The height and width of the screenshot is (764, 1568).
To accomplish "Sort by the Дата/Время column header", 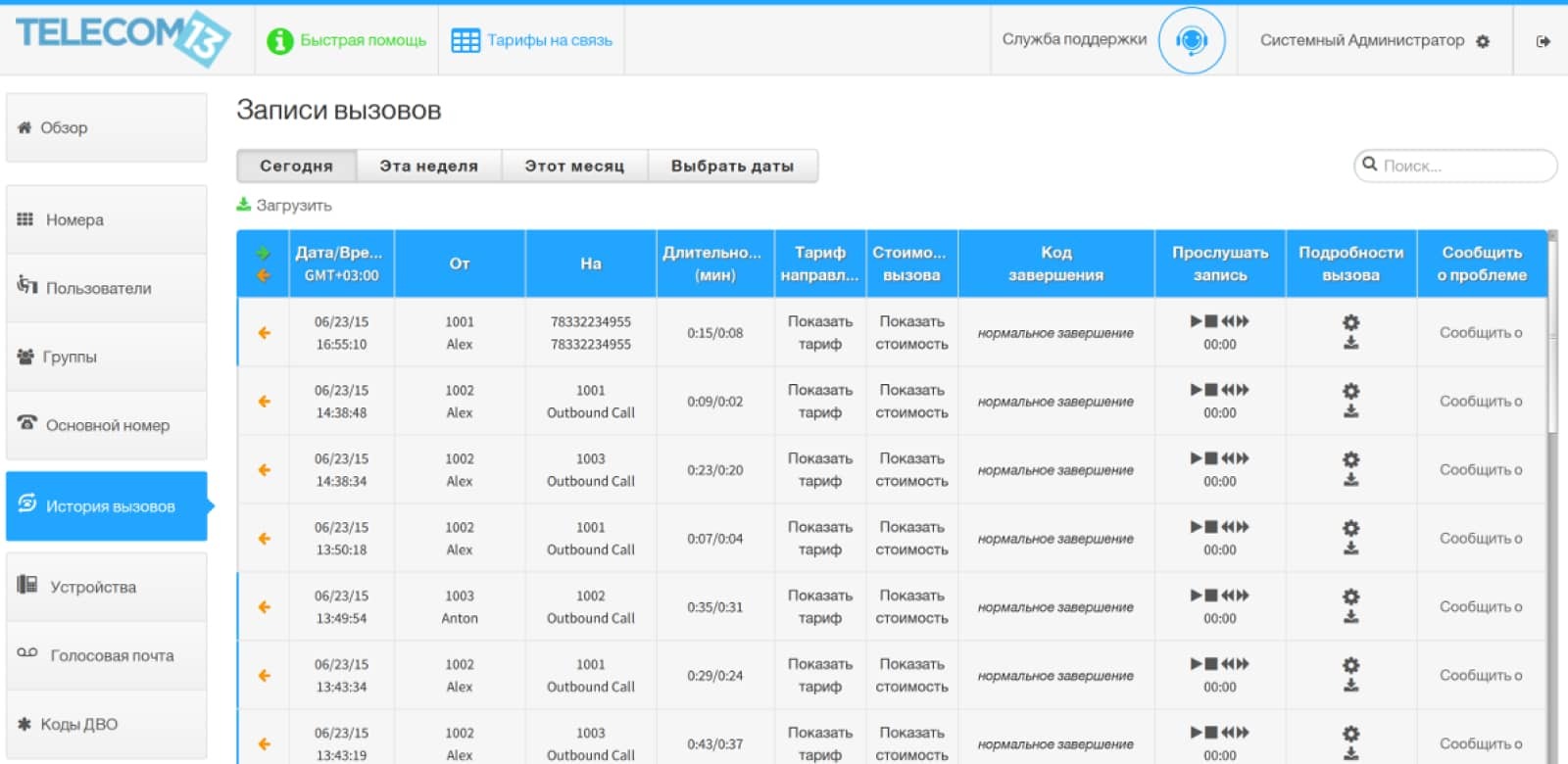I will click(341, 263).
